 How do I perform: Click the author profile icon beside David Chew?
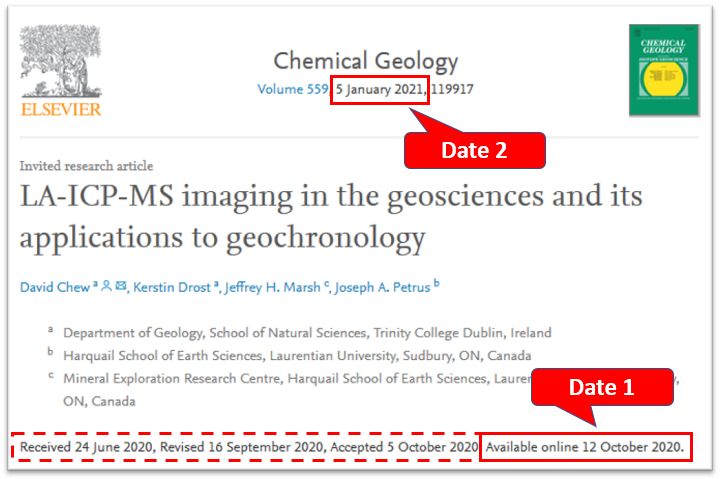pos(106,287)
